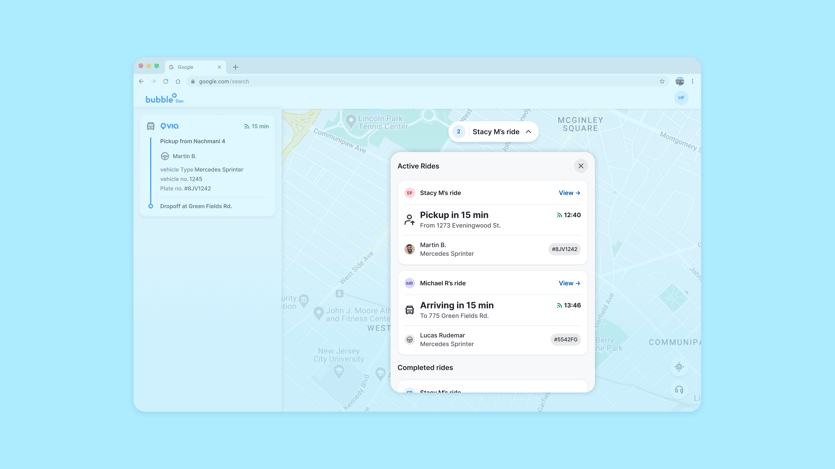Open a new browser tab
Viewport: 835px width, 469px height.
tap(236, 67)
